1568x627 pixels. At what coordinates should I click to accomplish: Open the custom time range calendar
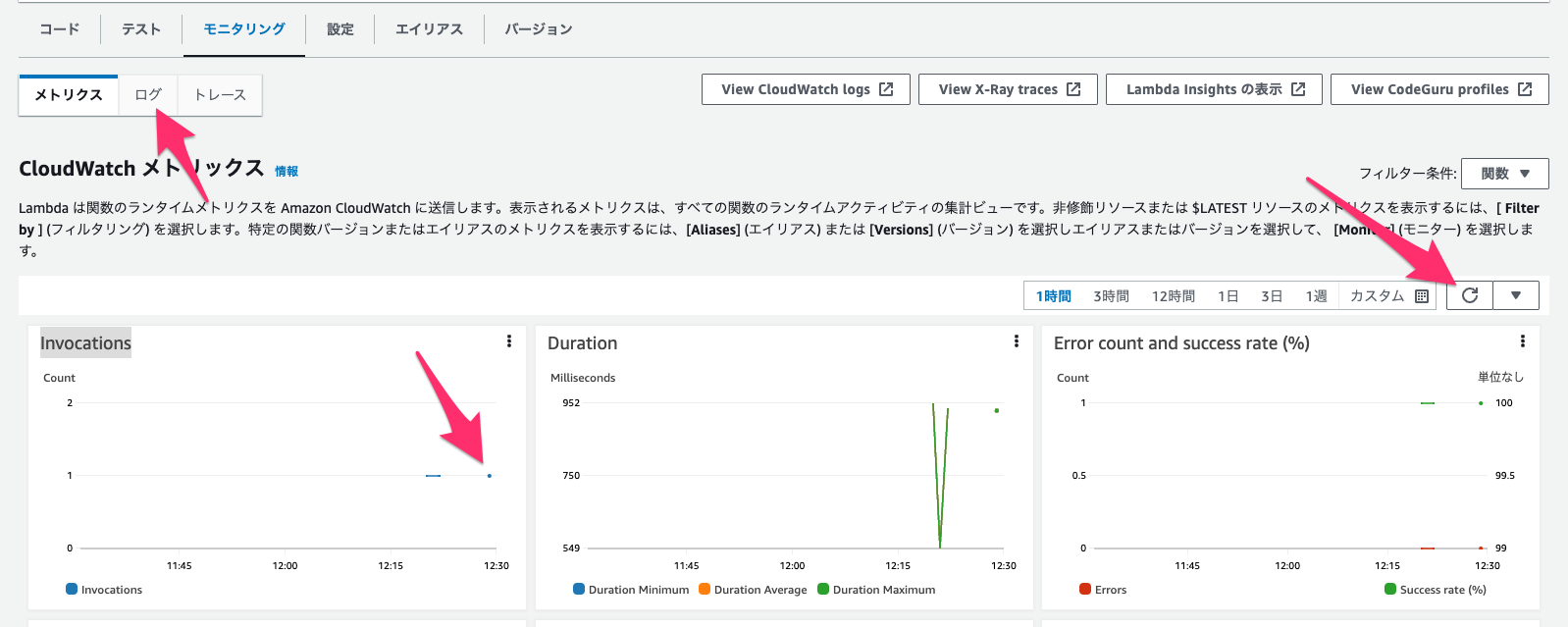[1388, 295]
